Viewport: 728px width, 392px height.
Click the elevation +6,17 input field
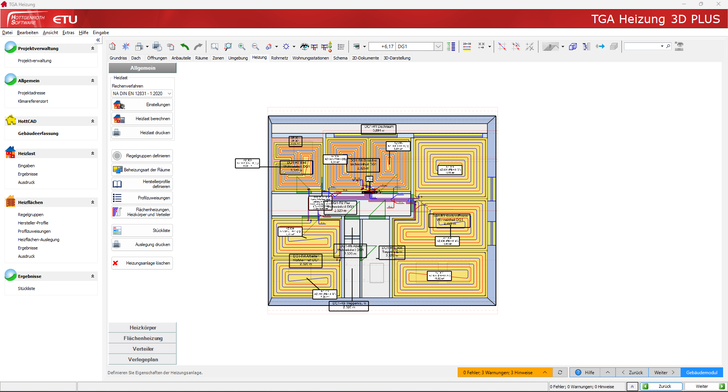[382, 46]
